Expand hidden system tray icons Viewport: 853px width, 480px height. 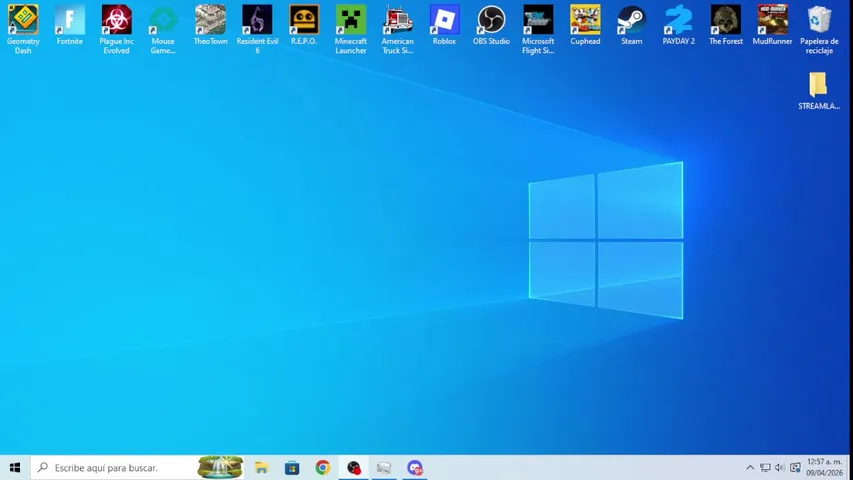pyautogui.click(x=750, y=467)
